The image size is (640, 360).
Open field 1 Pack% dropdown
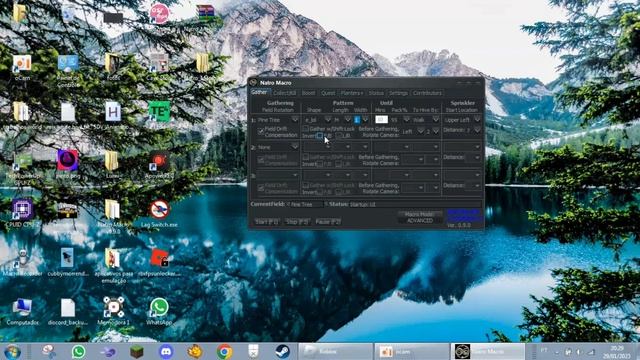pyautogui.click(x=400, y=120)
